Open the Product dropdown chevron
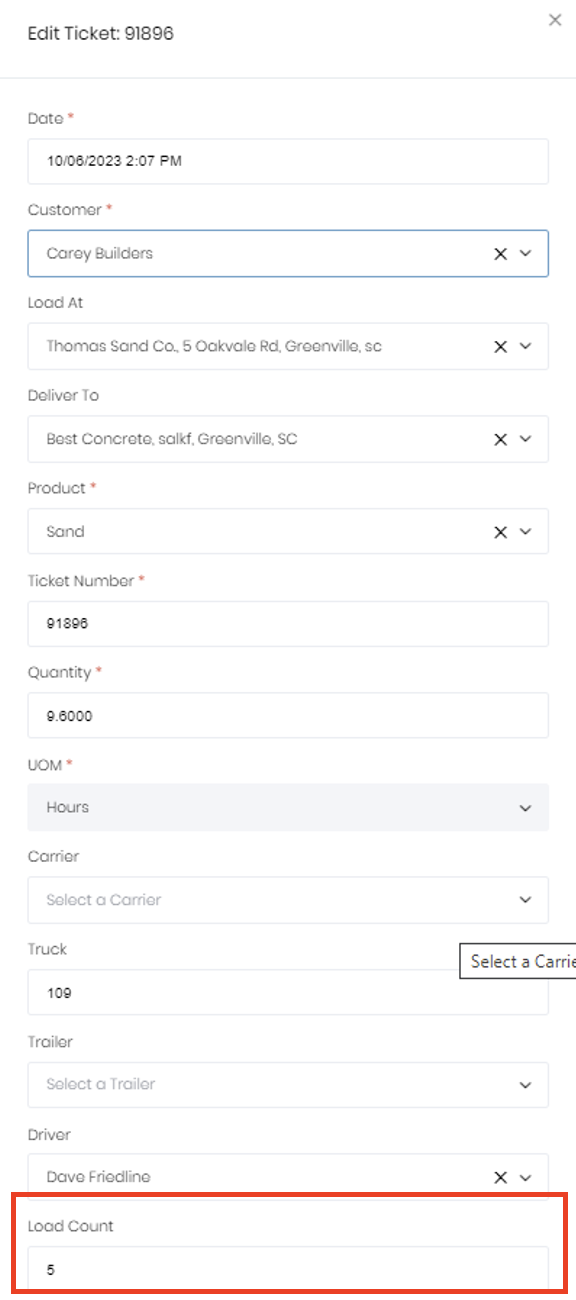The image size is (576, 1300). (x=525, y=531)
